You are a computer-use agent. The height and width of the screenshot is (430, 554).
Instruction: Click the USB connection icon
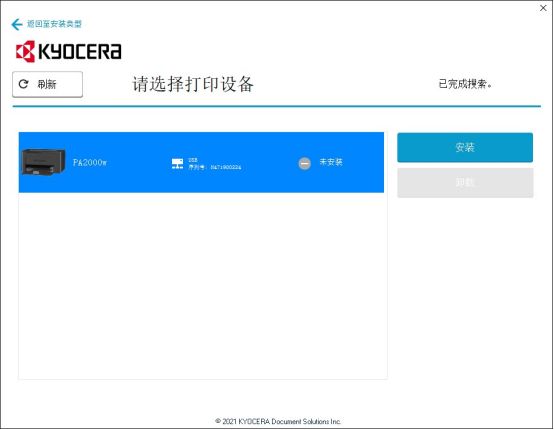point(177,164)
